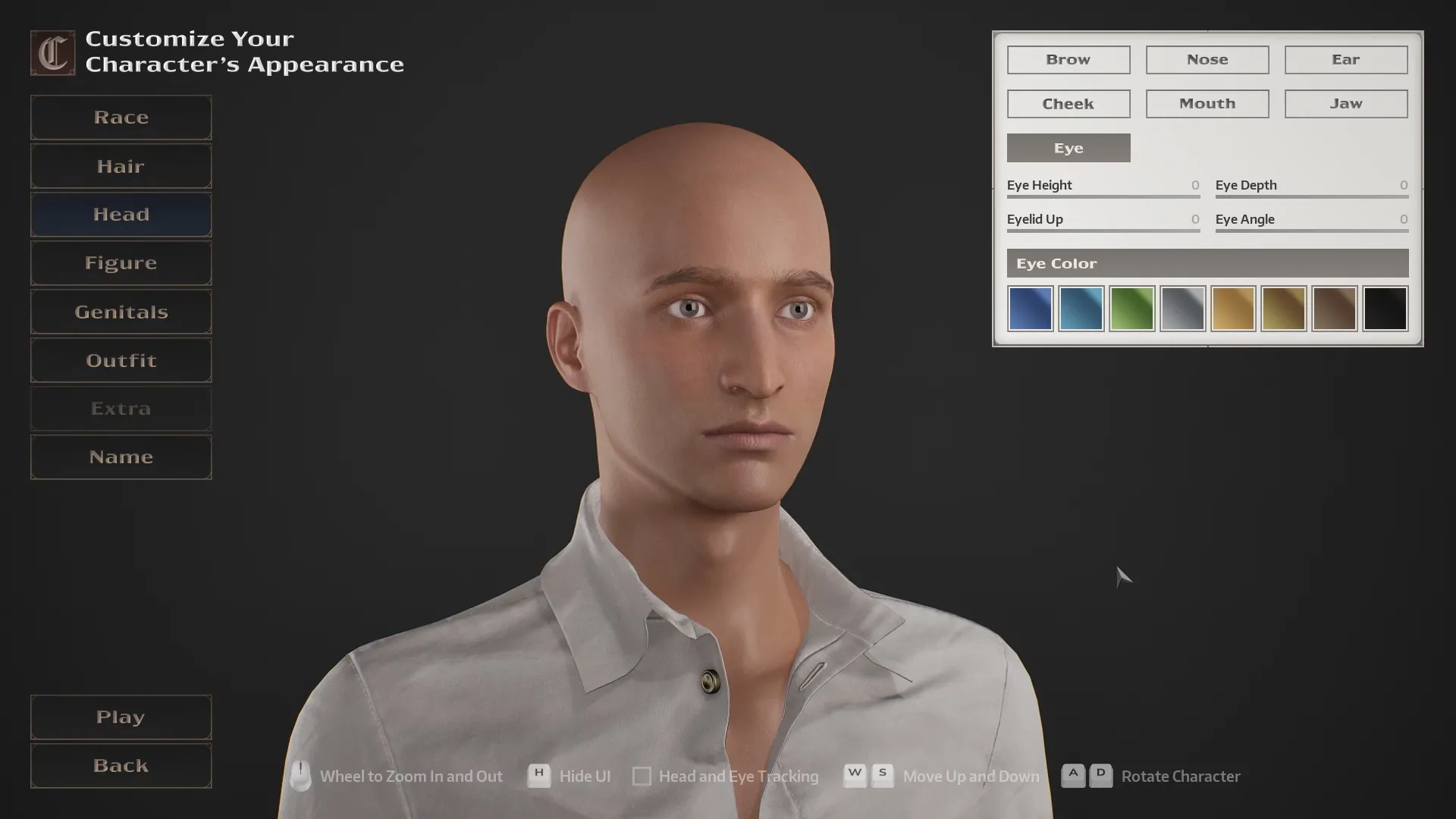Click the A key rotate icon
The width and height of the screenshot is (1456, 819).
point(1072,776)
